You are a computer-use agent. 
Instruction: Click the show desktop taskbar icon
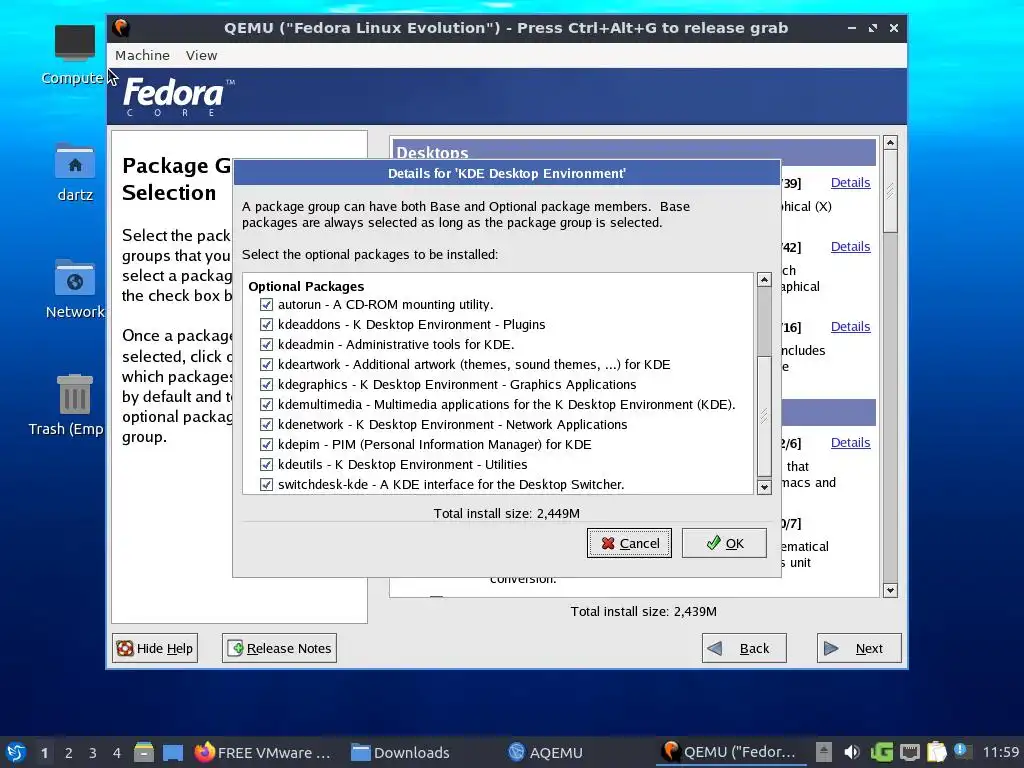click(173, 752)
